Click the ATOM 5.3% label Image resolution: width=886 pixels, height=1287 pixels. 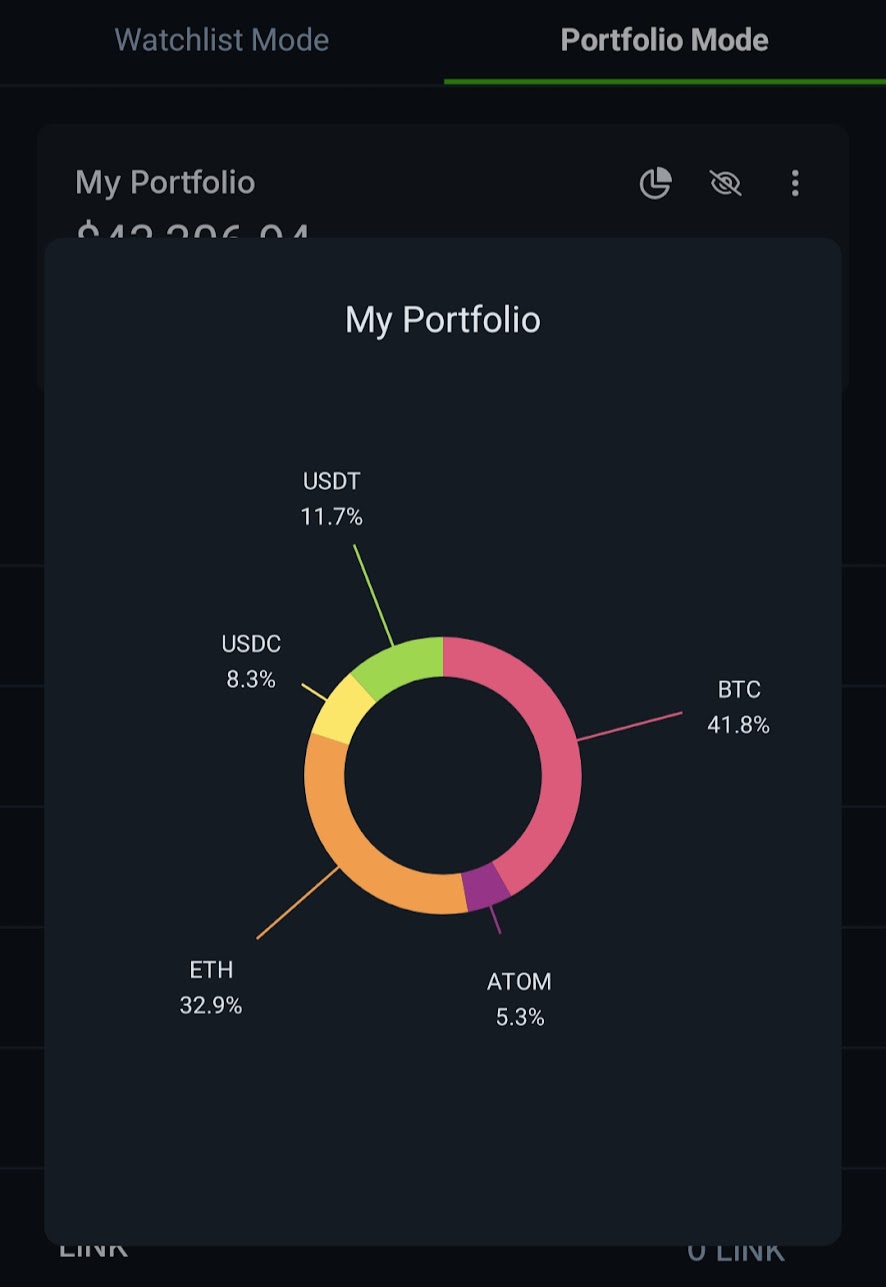tap(519, 999)
